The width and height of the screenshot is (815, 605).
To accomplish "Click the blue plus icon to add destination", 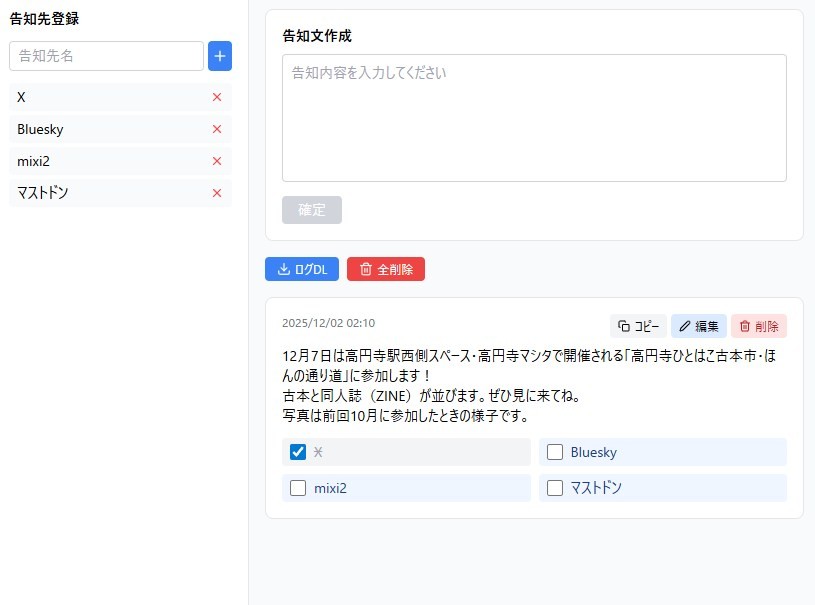I will (x=220, y=56).
